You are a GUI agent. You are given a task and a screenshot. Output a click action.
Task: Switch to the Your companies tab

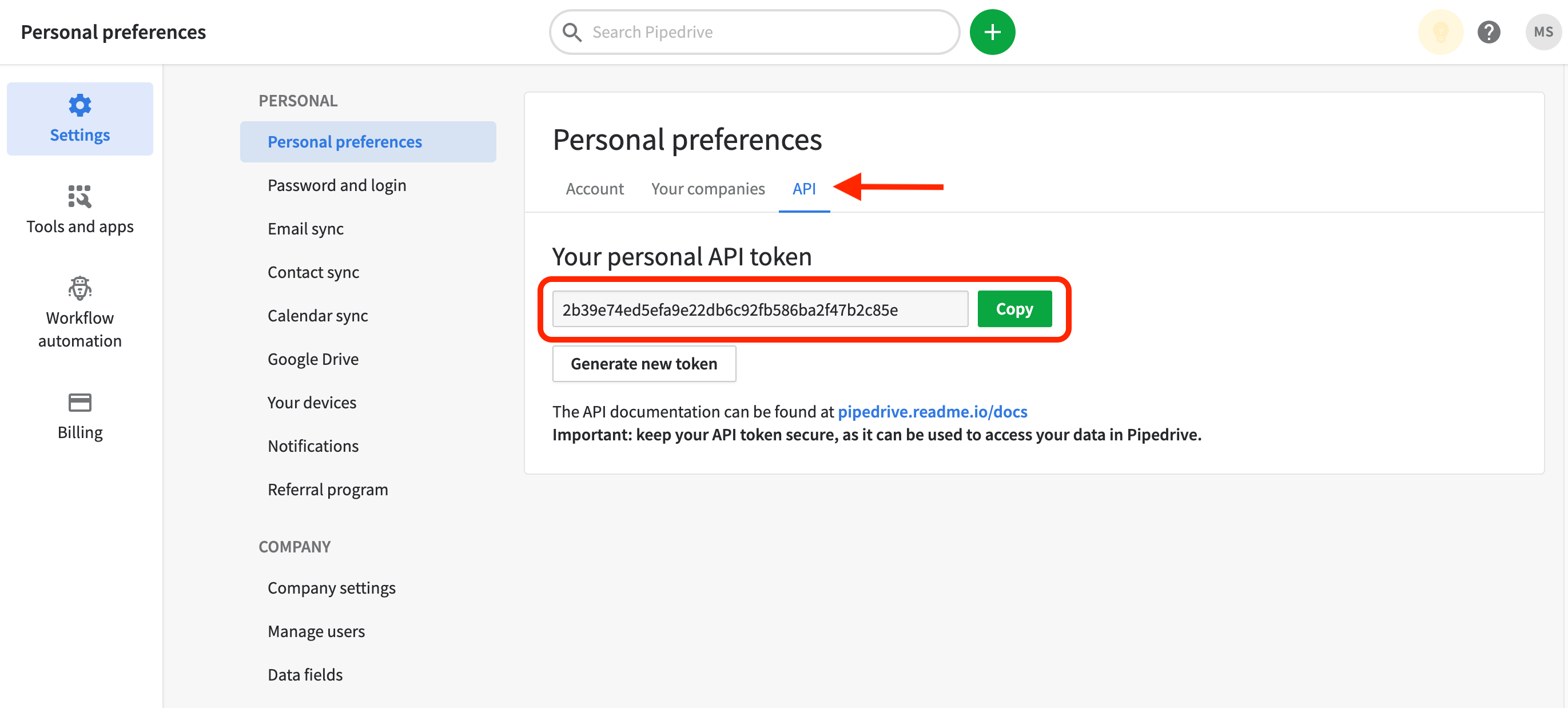[707, 189]
